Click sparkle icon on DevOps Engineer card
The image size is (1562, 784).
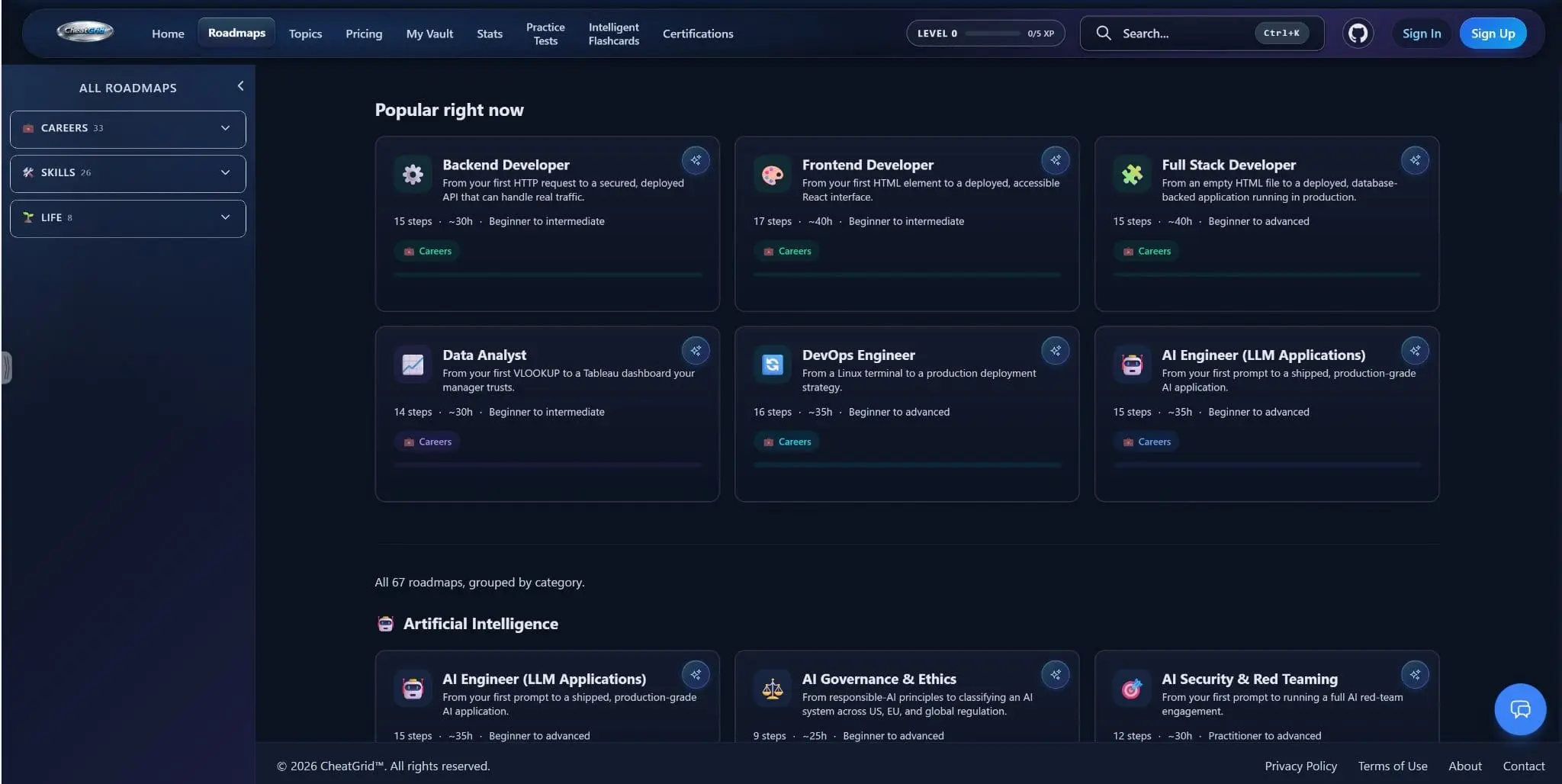[1055, 351]
